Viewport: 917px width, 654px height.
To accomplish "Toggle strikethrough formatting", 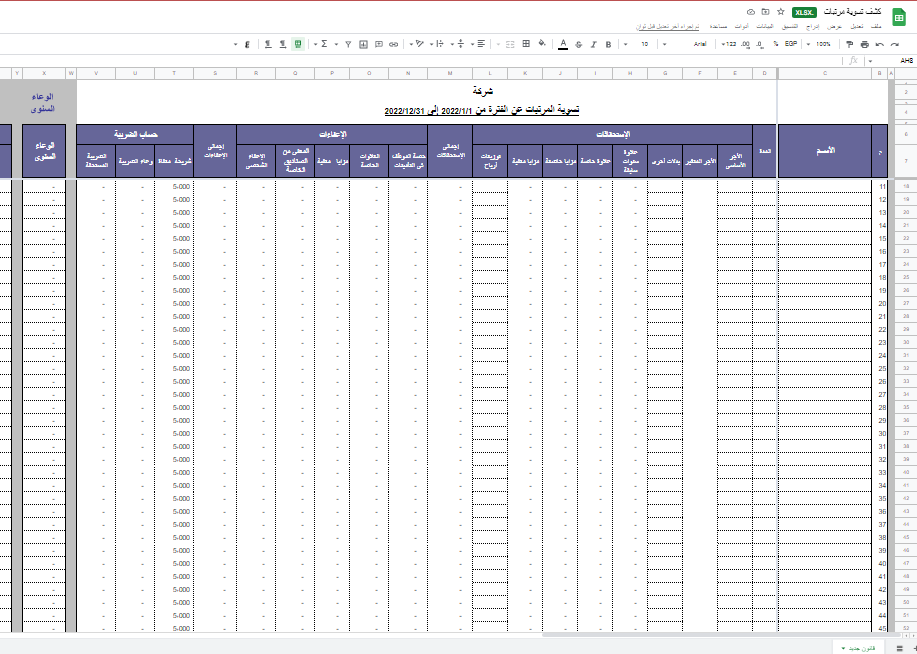I will click(578, 44).
